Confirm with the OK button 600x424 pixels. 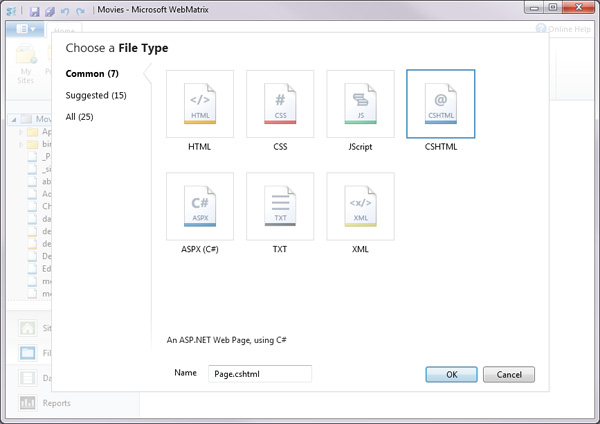(452, 374)
